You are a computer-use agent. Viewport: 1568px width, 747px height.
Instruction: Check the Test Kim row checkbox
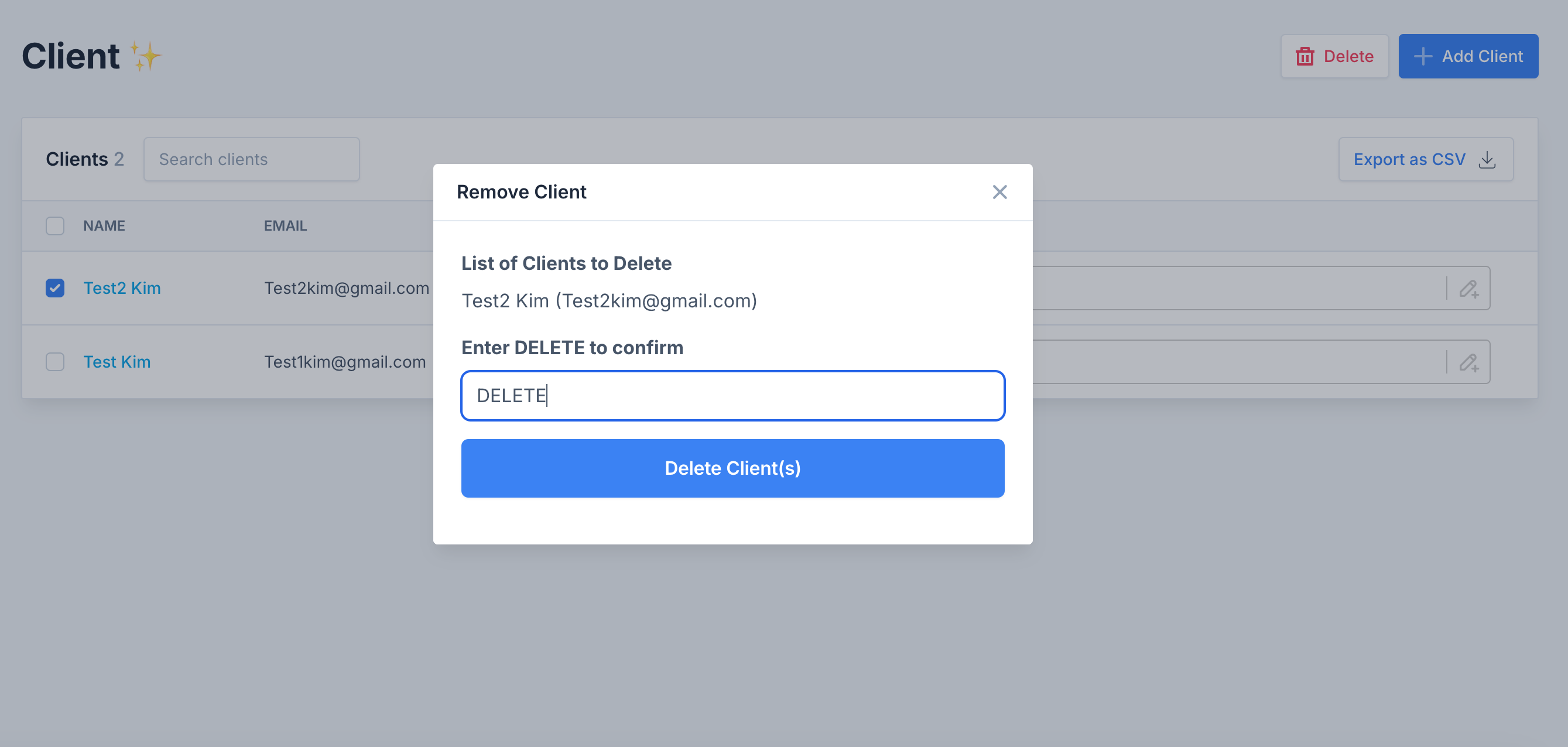55,362
